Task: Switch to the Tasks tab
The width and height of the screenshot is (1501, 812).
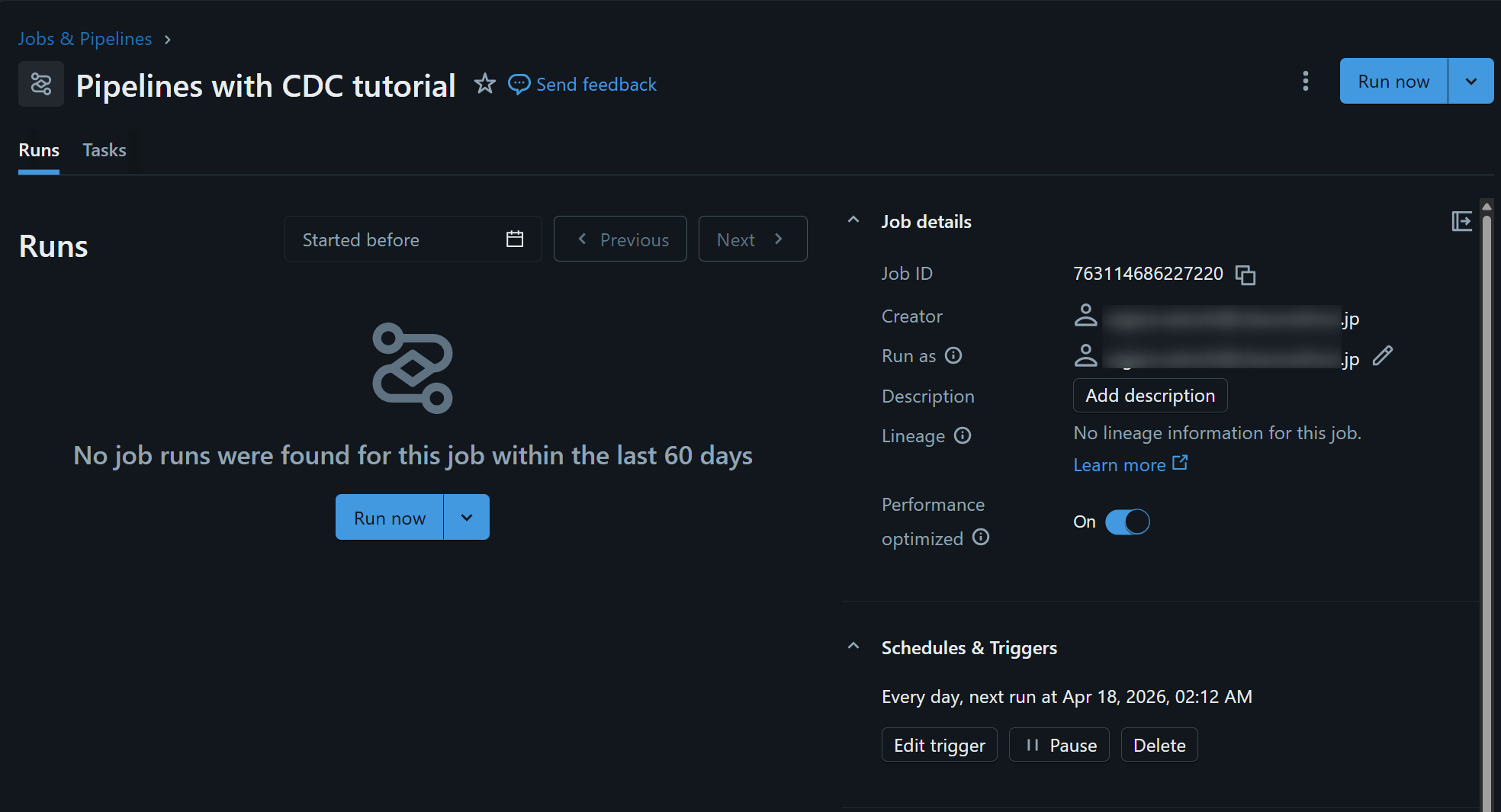Action: [104, 150]
